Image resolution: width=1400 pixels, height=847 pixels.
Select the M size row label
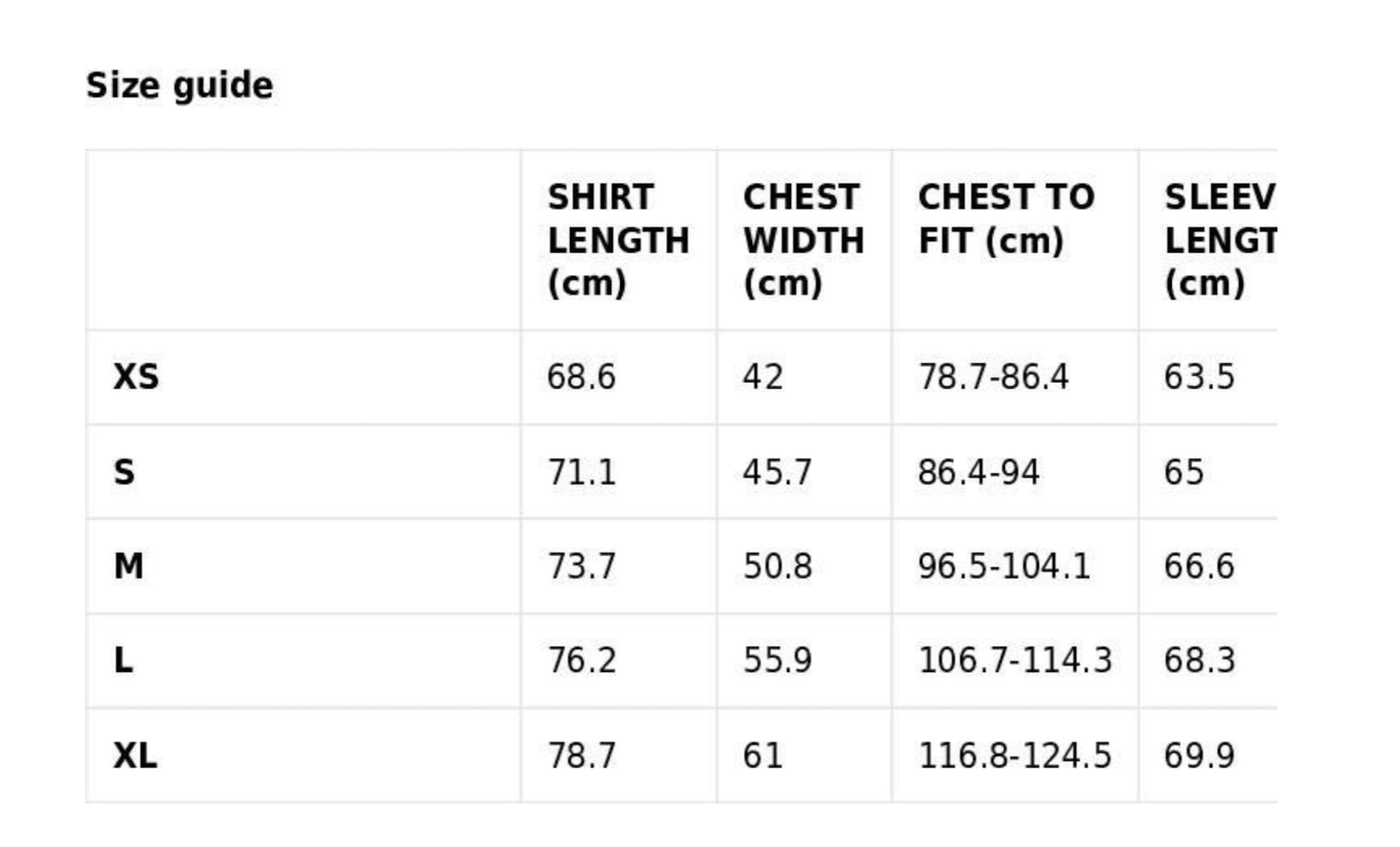coord(128,566)
